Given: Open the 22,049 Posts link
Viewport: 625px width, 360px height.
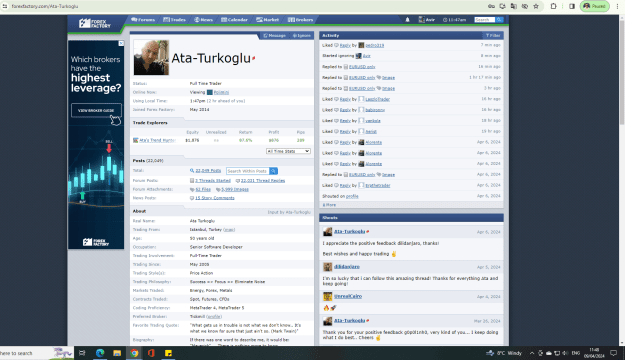Looking at the screenshot, I should pos(208,171).
